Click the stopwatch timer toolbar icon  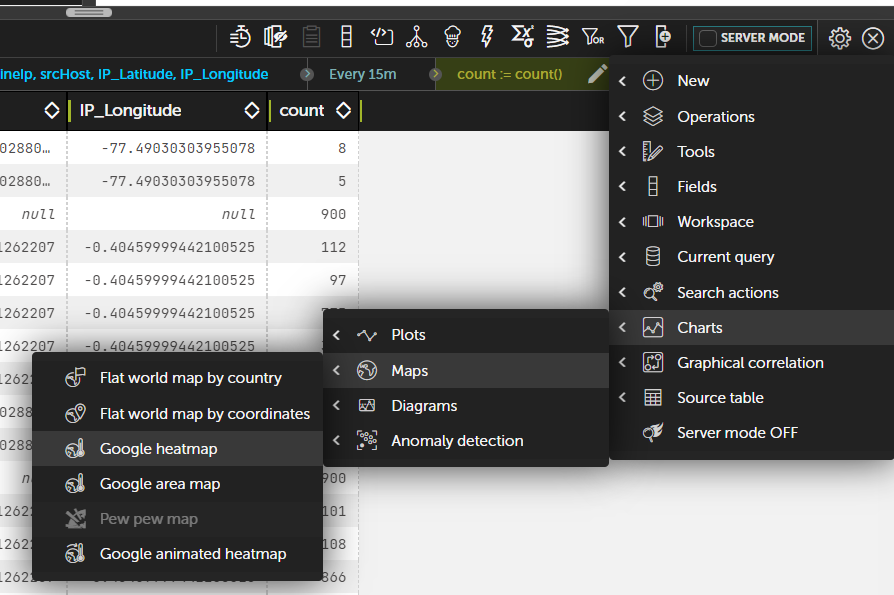(x=241, y=37)
